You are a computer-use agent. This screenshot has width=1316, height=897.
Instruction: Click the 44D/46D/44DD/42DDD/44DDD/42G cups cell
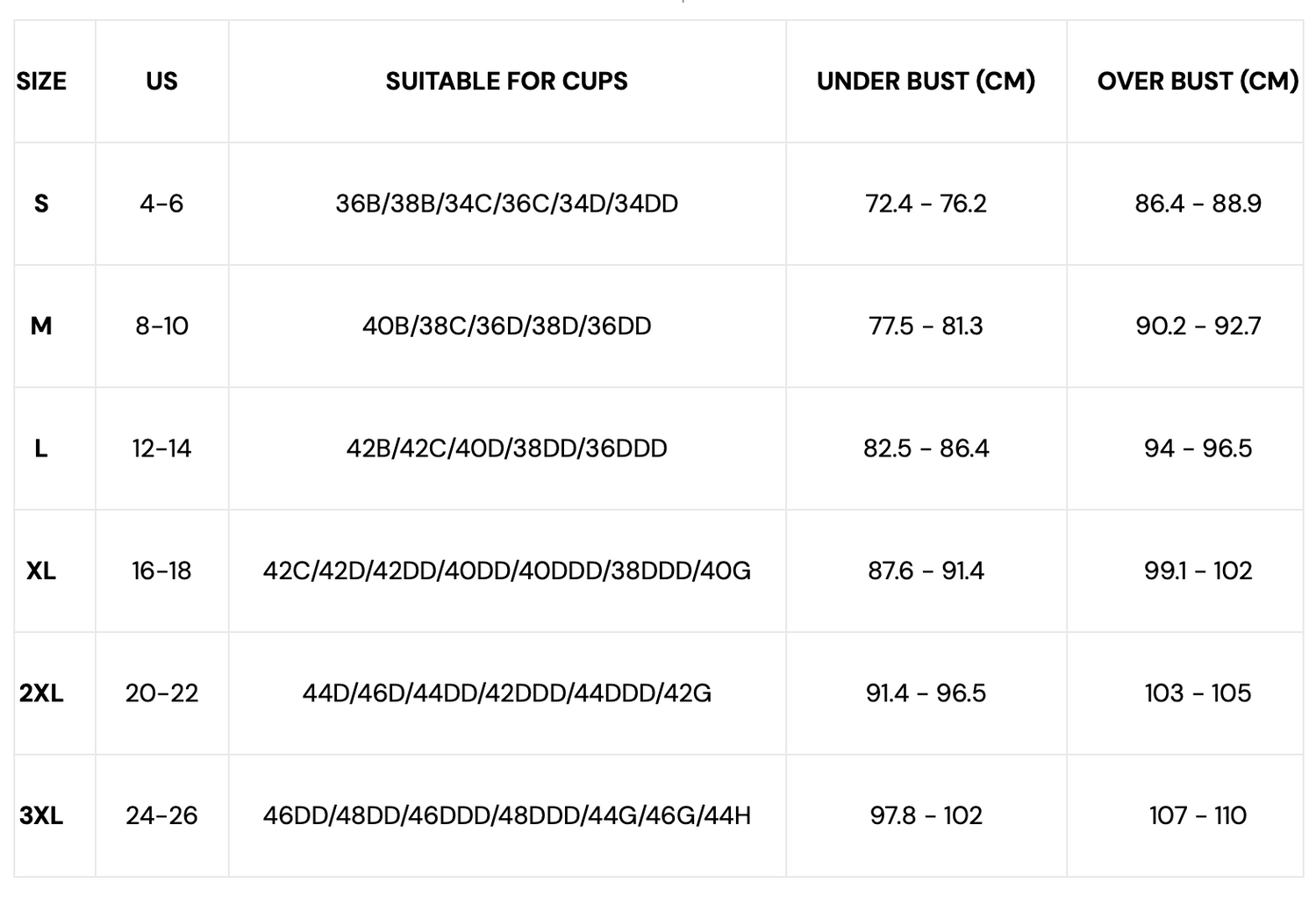(506, 693)
